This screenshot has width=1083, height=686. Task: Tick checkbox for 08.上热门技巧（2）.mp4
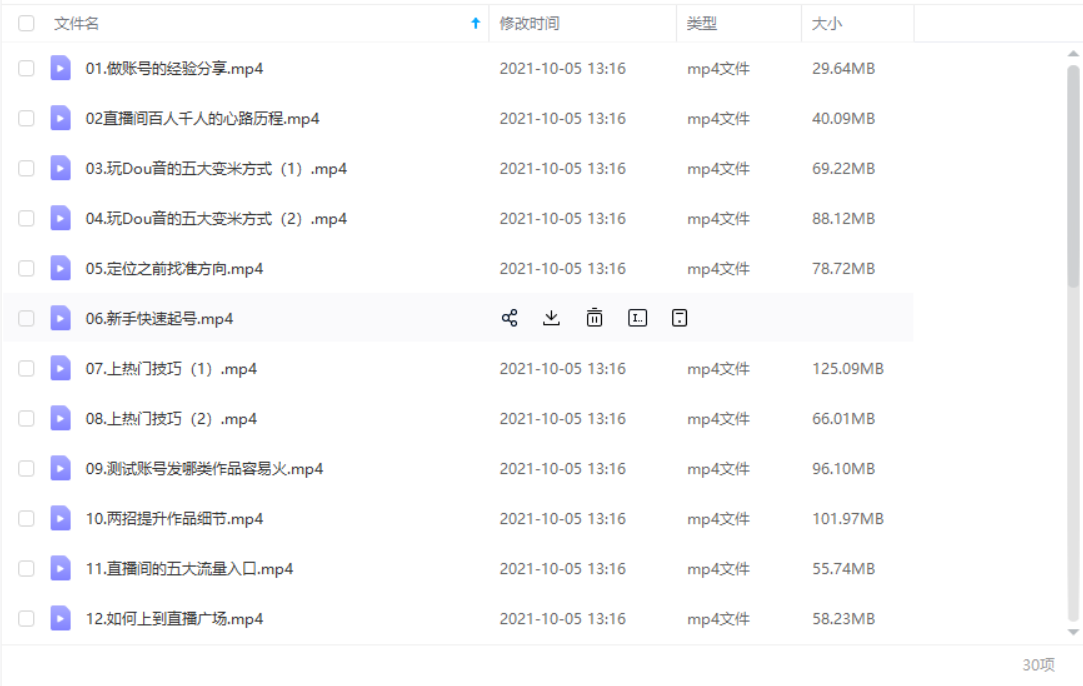[26, 419]
